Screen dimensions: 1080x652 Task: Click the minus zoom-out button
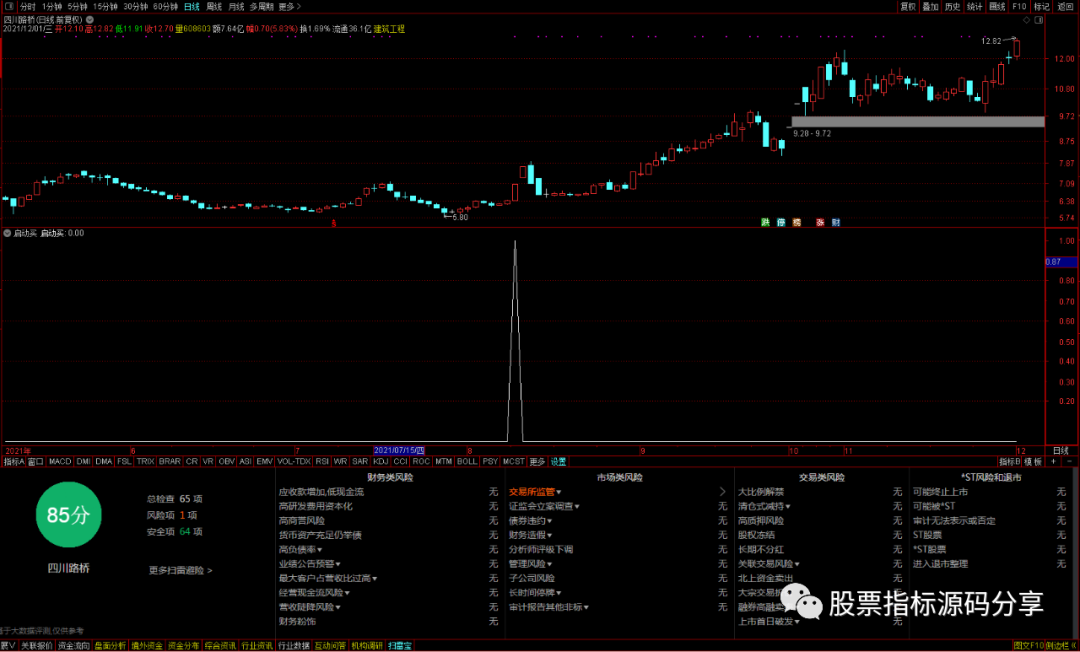pyautogui.click(x=1069, y=461)
